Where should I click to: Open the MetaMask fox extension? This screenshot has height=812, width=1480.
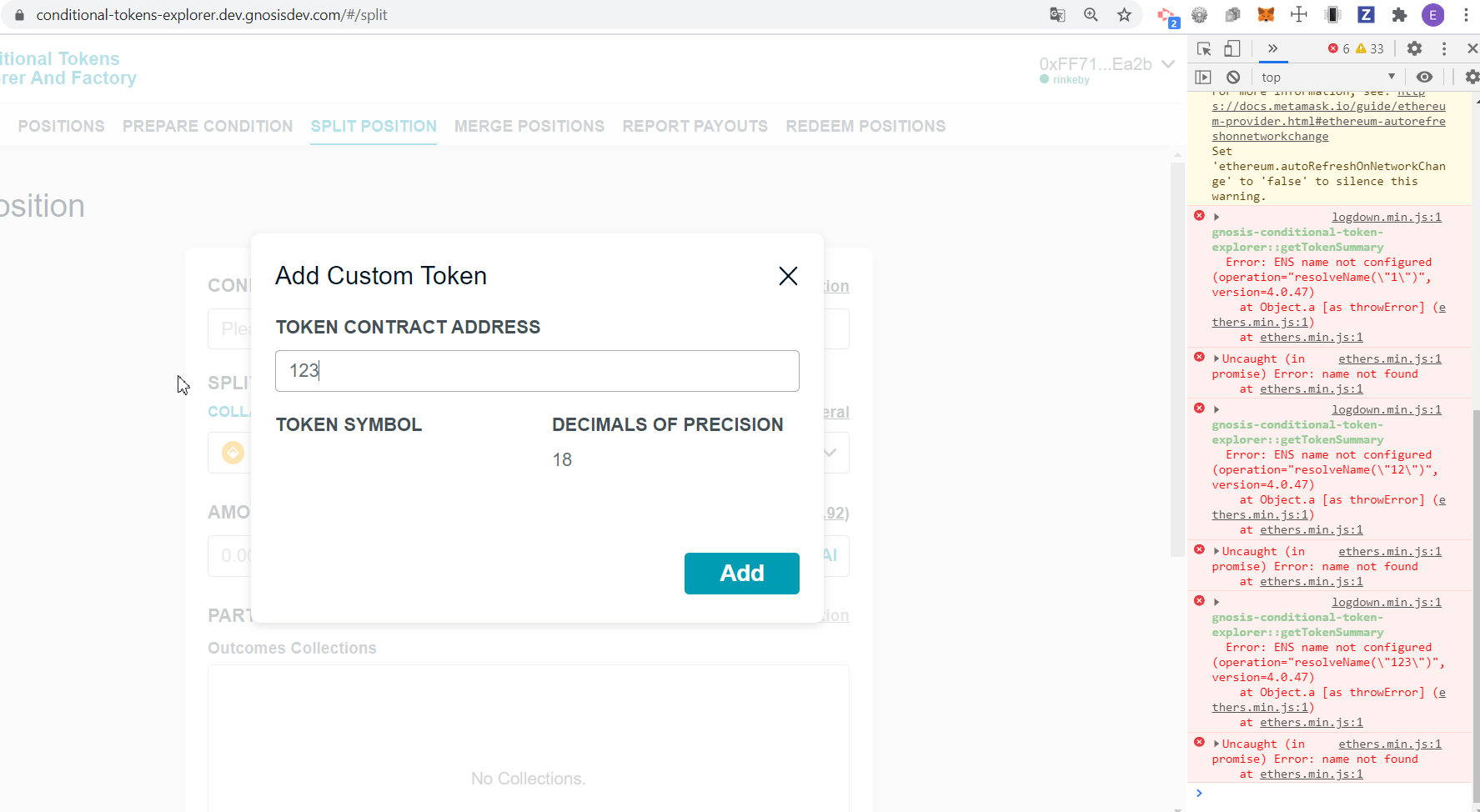1266,14
